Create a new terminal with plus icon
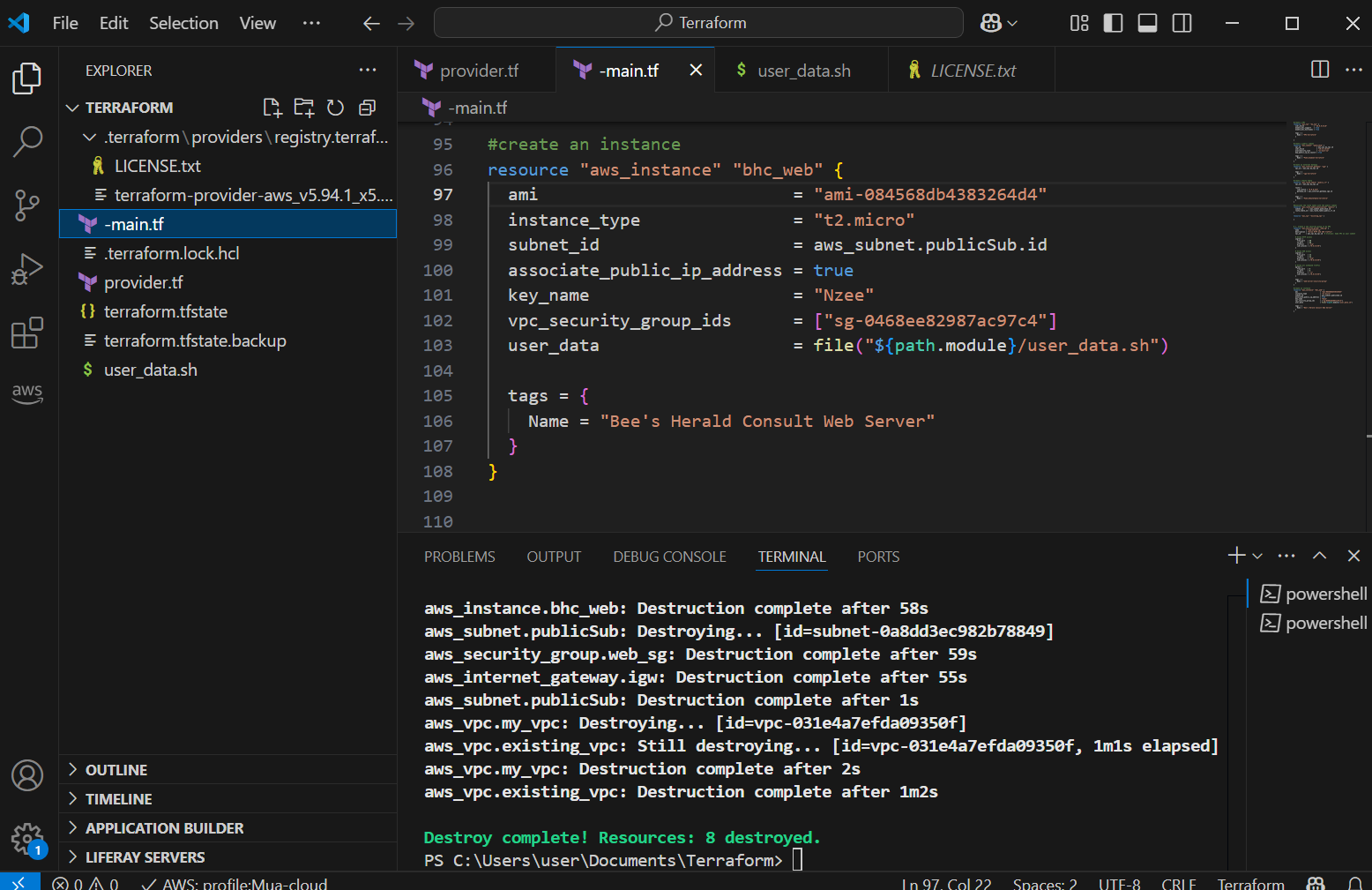 tap(1236, 555)
